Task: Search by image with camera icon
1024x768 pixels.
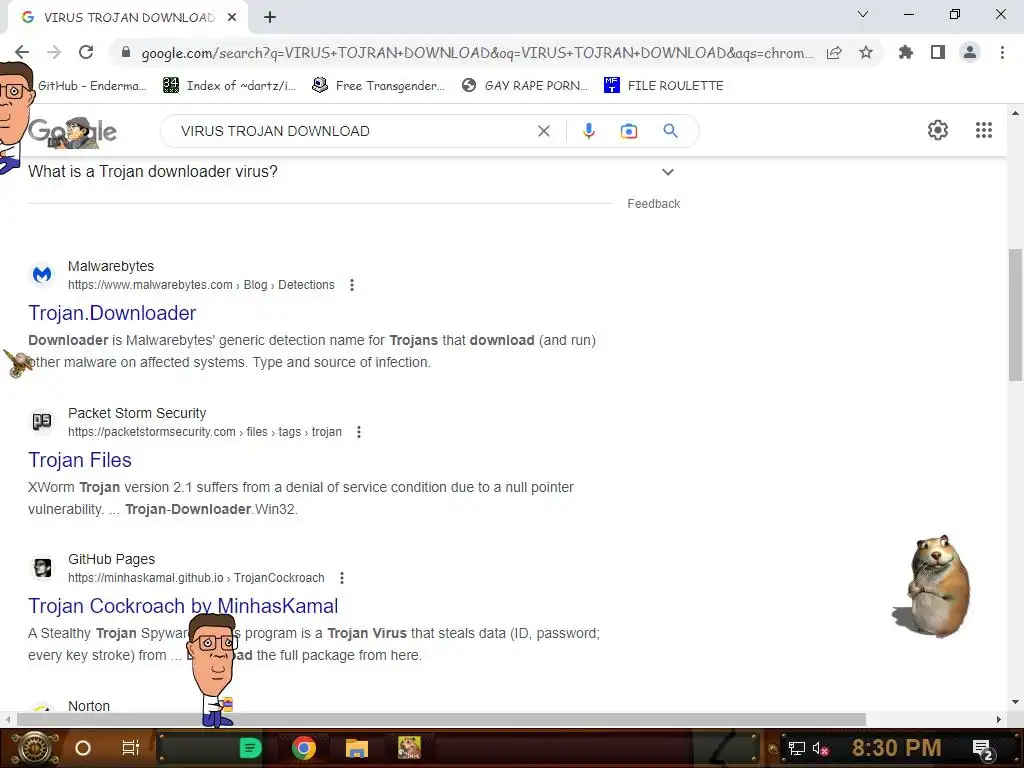Action: [628, 131]
